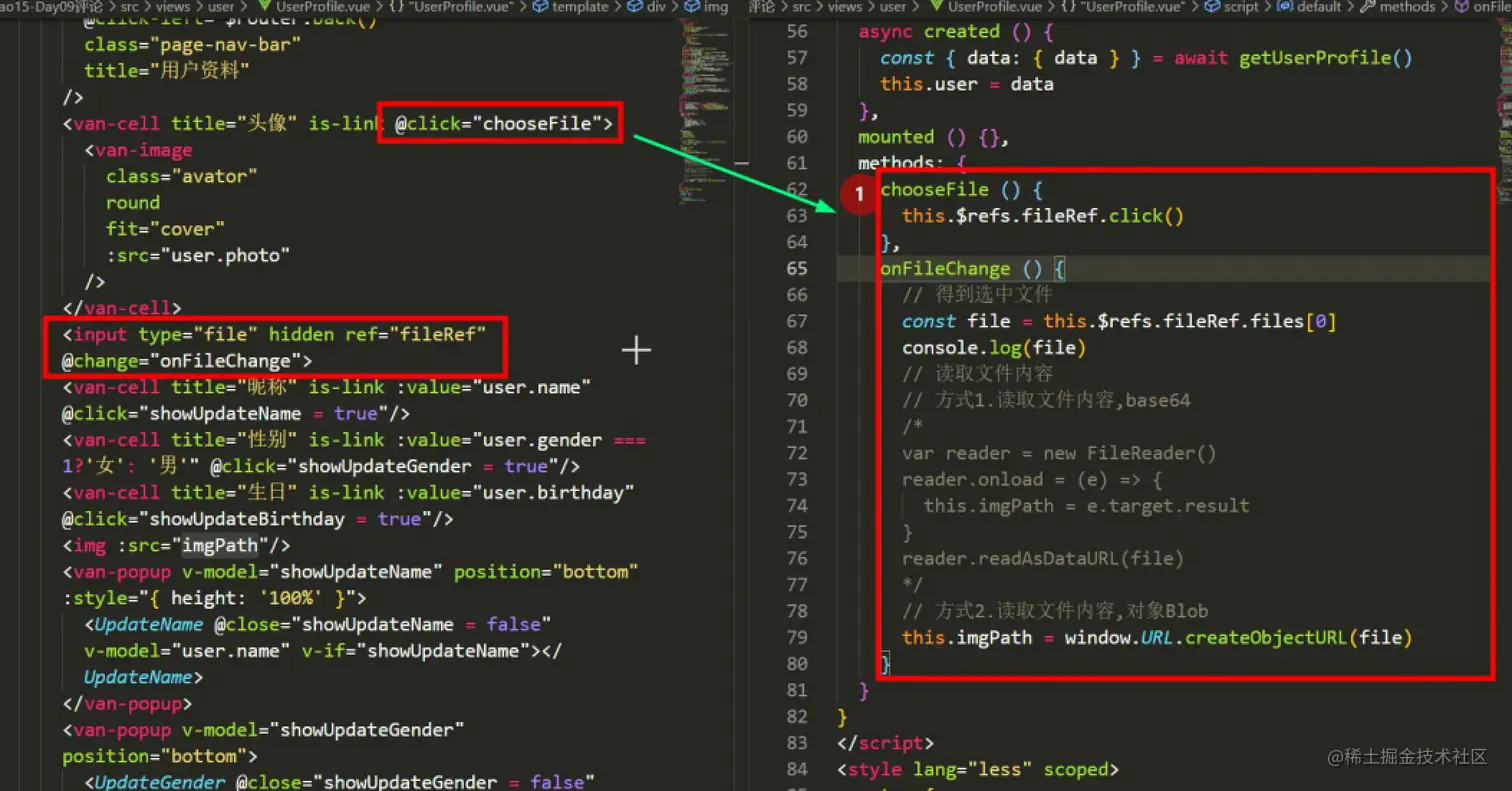Click the Vue file icon in script editor breadcrumb
1512x791 pixels.
tap(936, 7)
